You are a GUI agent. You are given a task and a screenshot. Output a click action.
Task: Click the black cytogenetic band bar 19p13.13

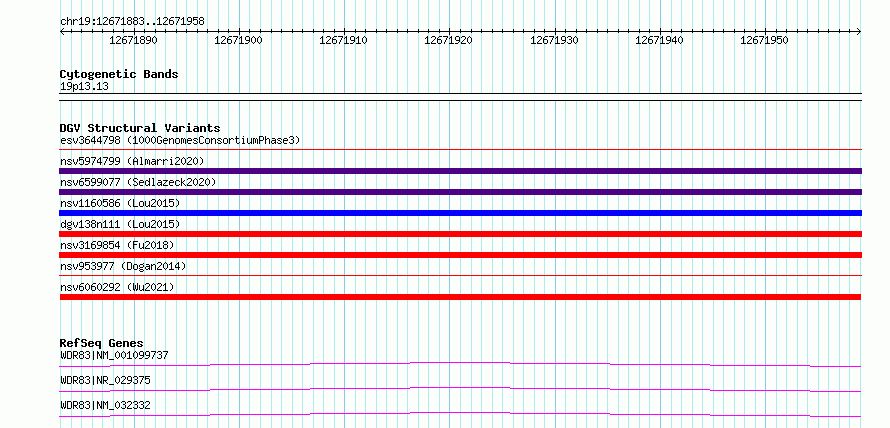click(460, 97)
